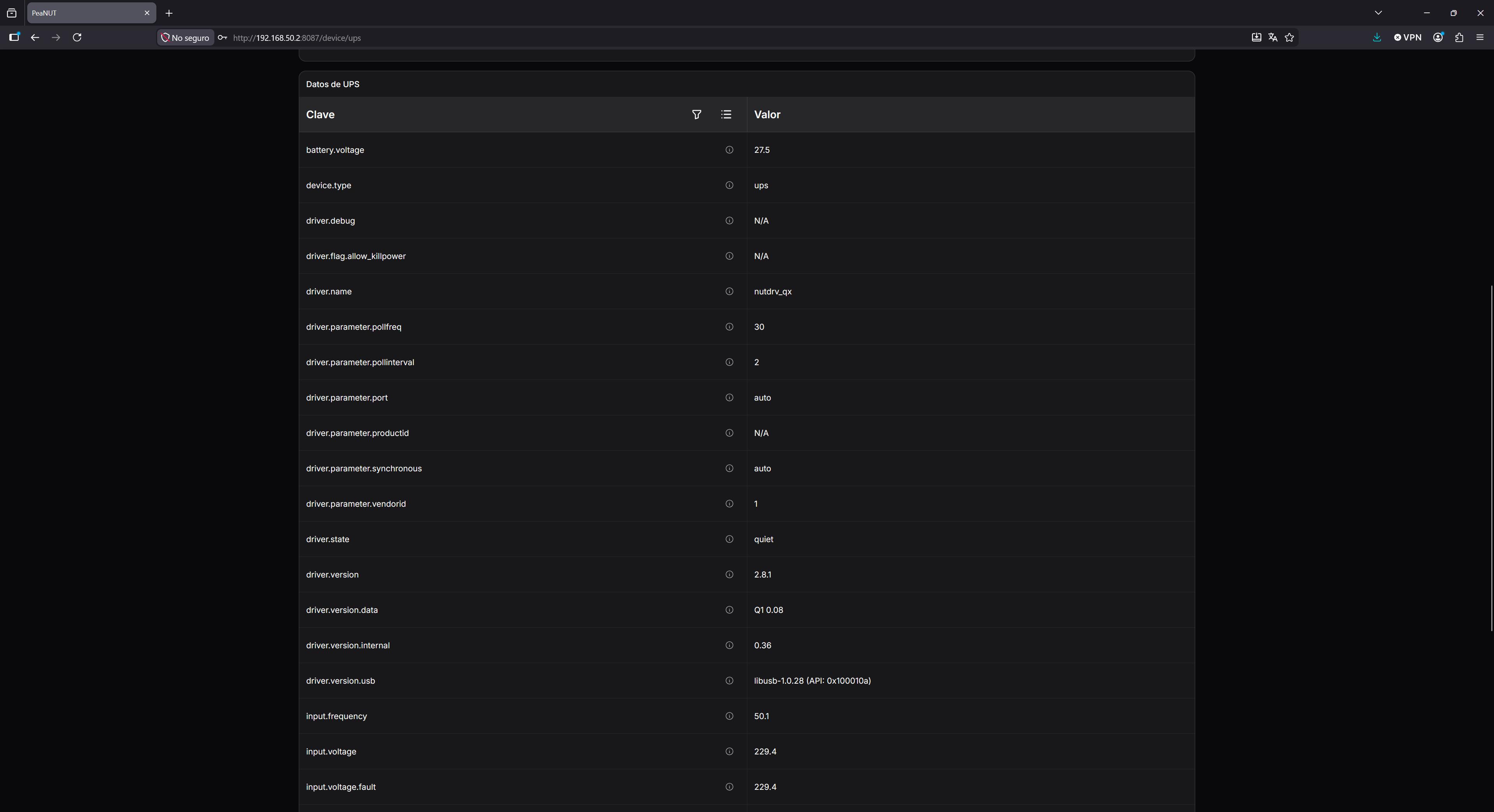This screenshot has width=1494, height=812.
Task: Select the battery.voltage key text
Action: click(x=335, y=150)
